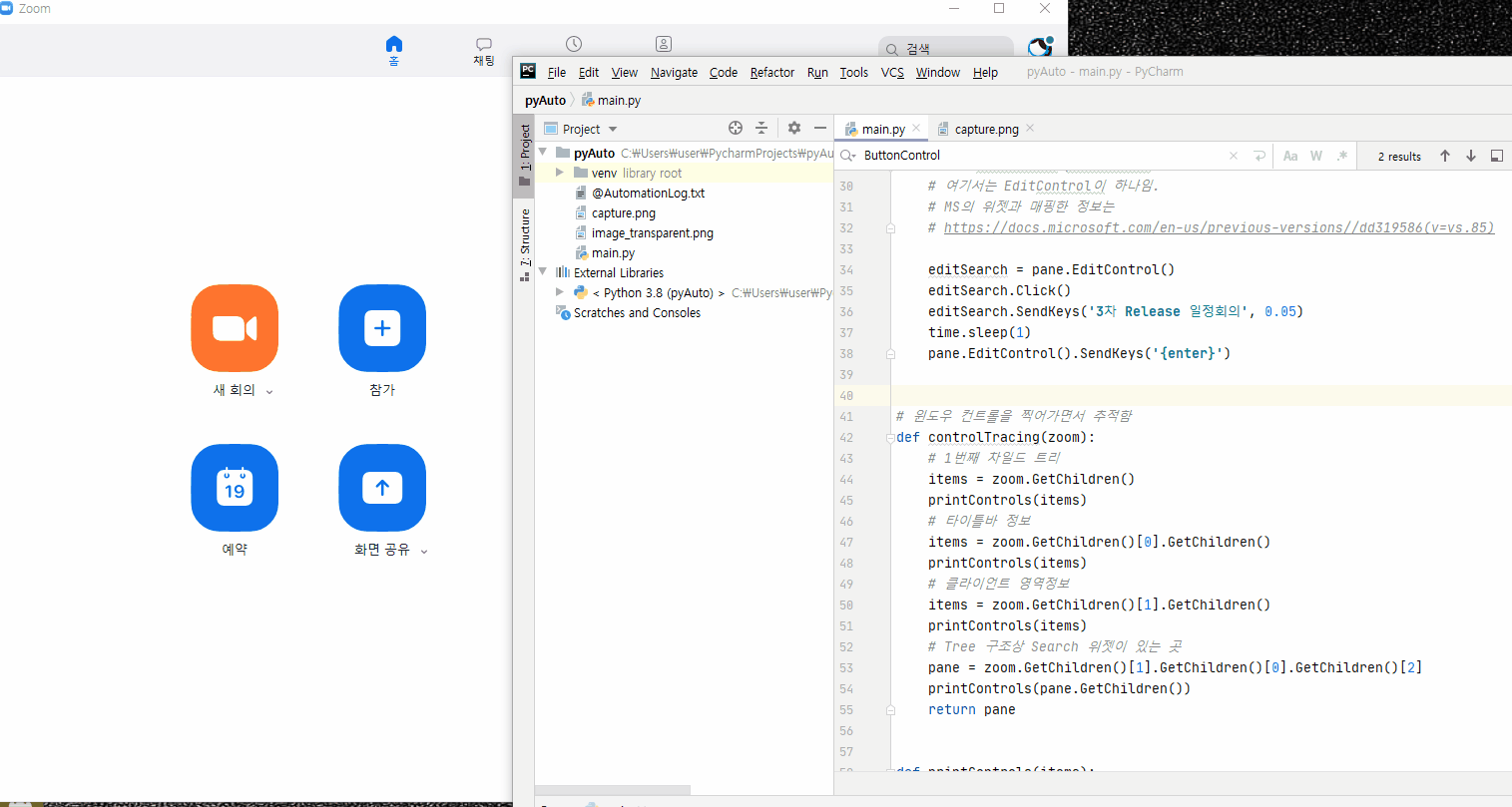Open the Run menu
The image size is (1512, 807).
pos(817,73)
